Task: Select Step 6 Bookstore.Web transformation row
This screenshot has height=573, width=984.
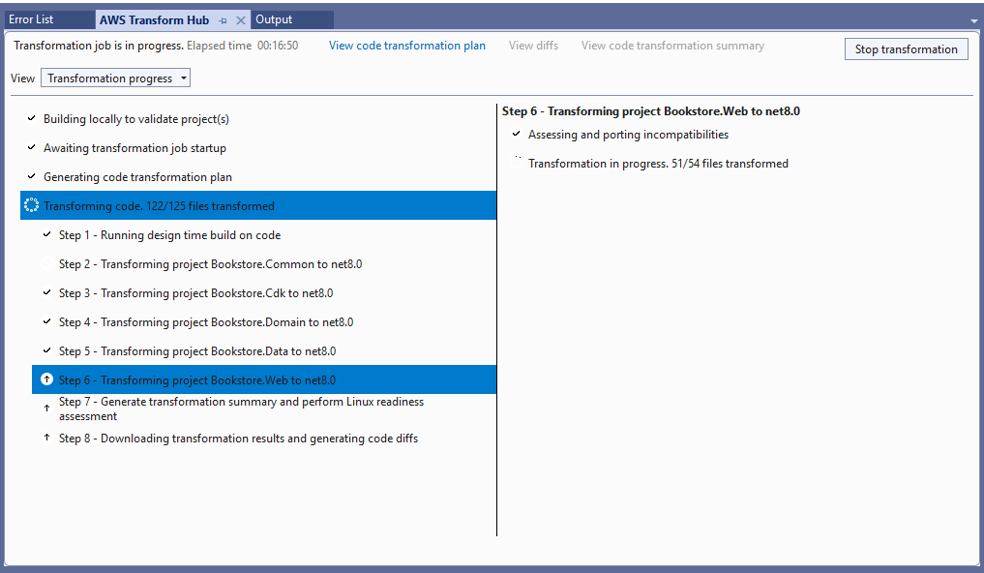Action: point(264,380)
